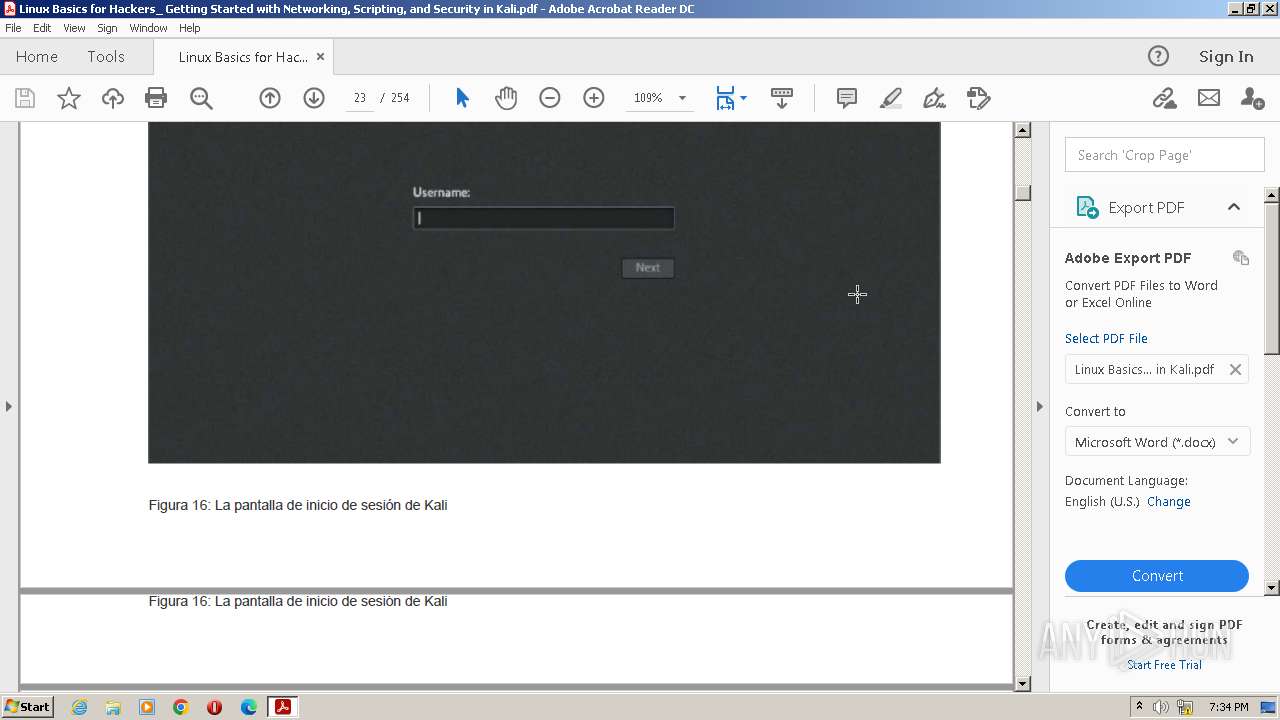This screenshot has width=1280, height=720.
Task: Open the View menu
Action: click(x=75, y=28)
